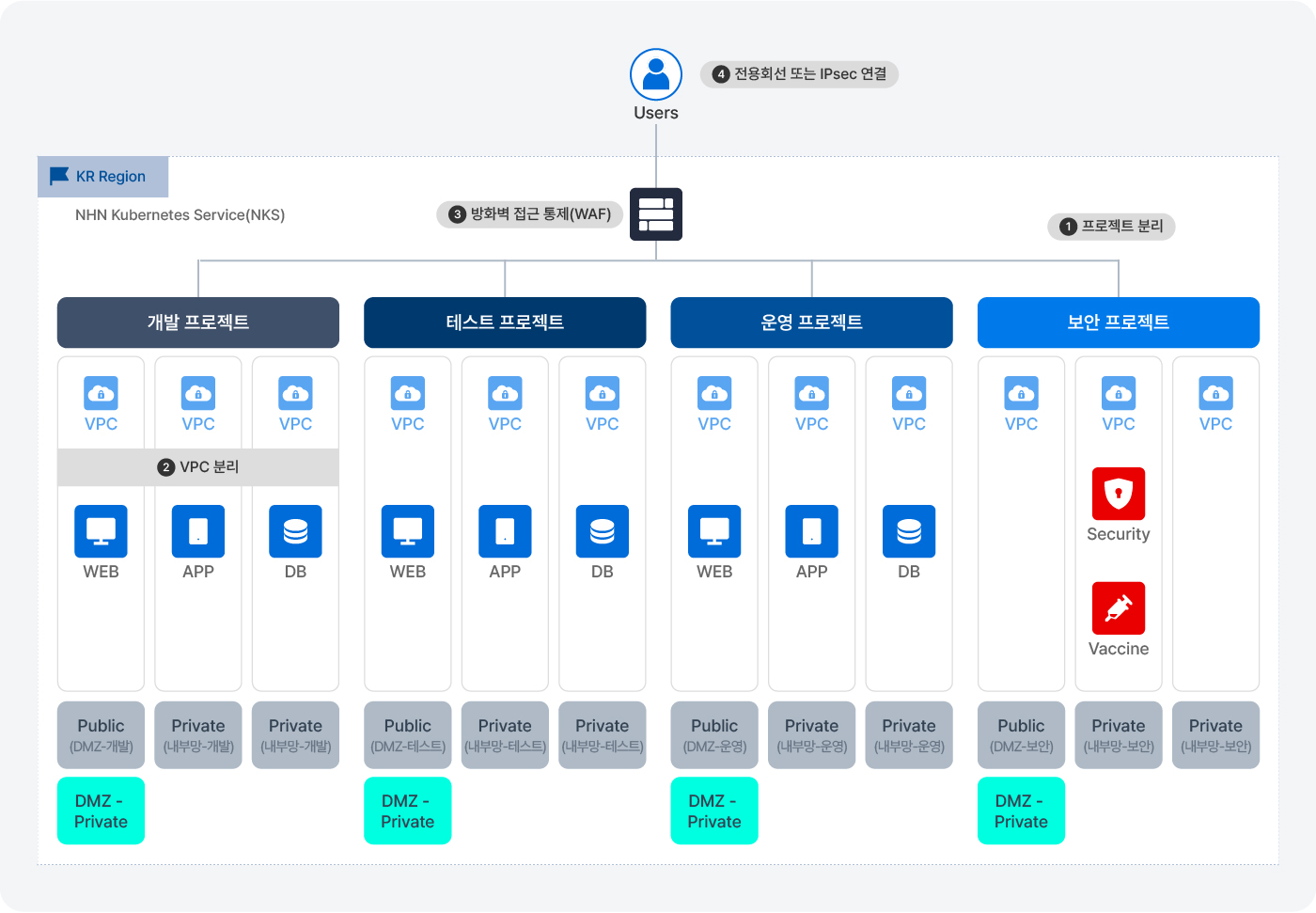Screen dimensions: 1316x913
Task: Select the Vaccine icon in 보안 프로젝트
Action: tap(1118, 606)
